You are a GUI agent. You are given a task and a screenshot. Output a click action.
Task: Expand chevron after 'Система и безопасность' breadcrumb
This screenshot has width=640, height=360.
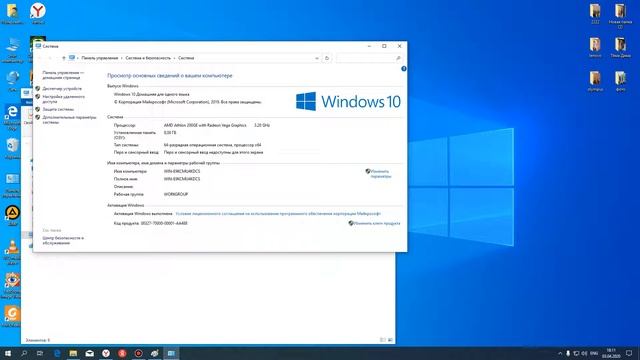(x=174, y=58)
